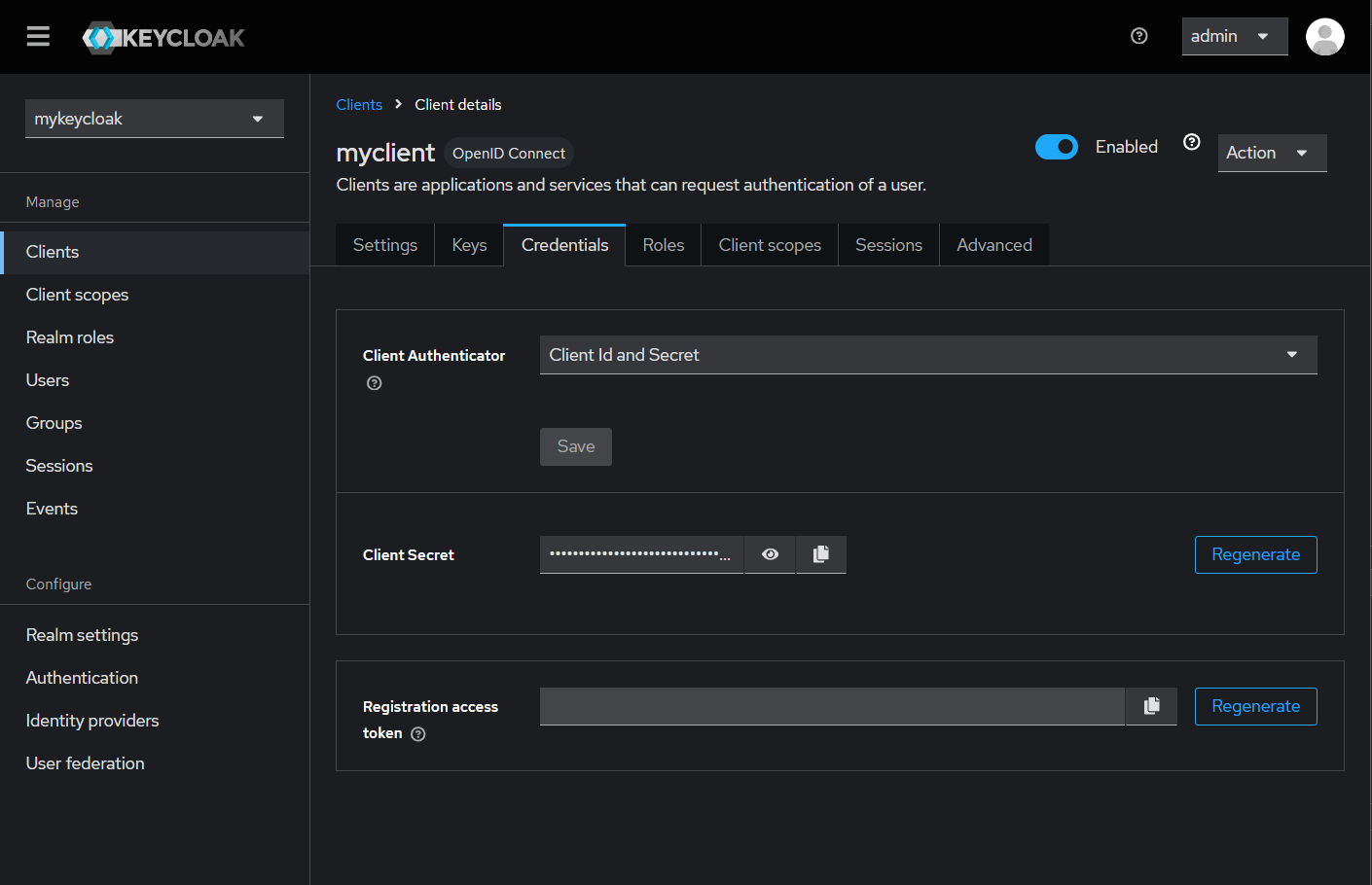Click the Save button
This screenshot has width=1372, height=885.
[x=576, y=446]
